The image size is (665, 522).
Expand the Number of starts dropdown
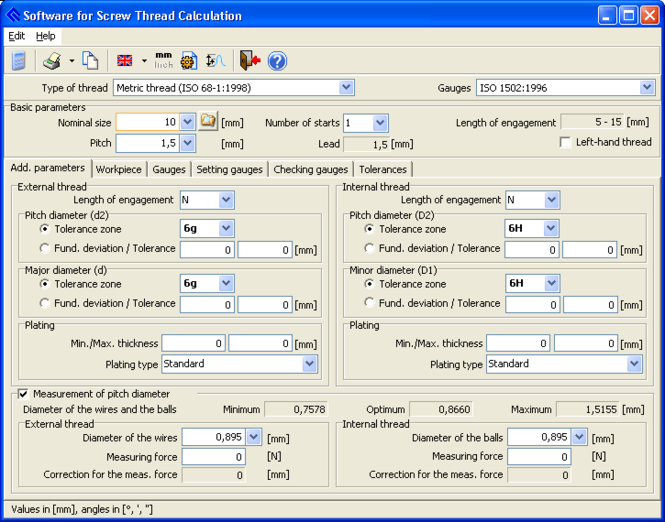point(380,123)
